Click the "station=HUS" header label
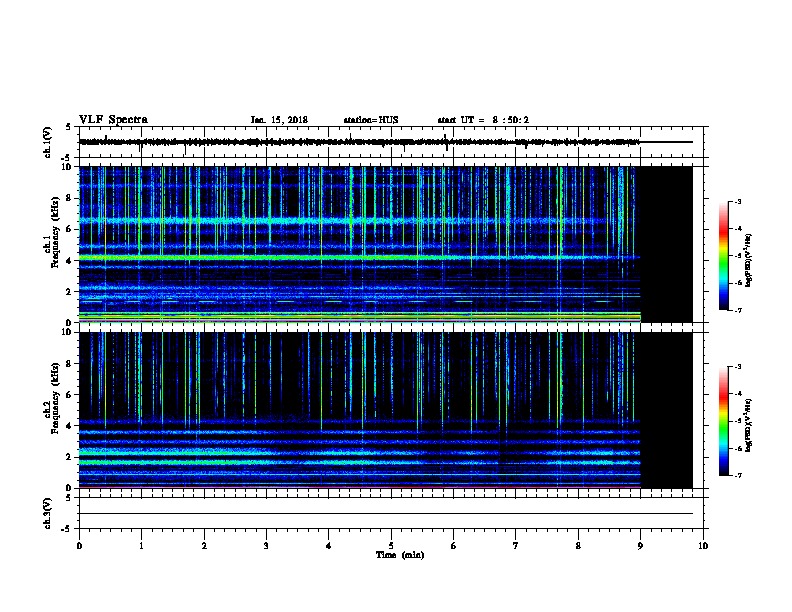 coord(371,120)
